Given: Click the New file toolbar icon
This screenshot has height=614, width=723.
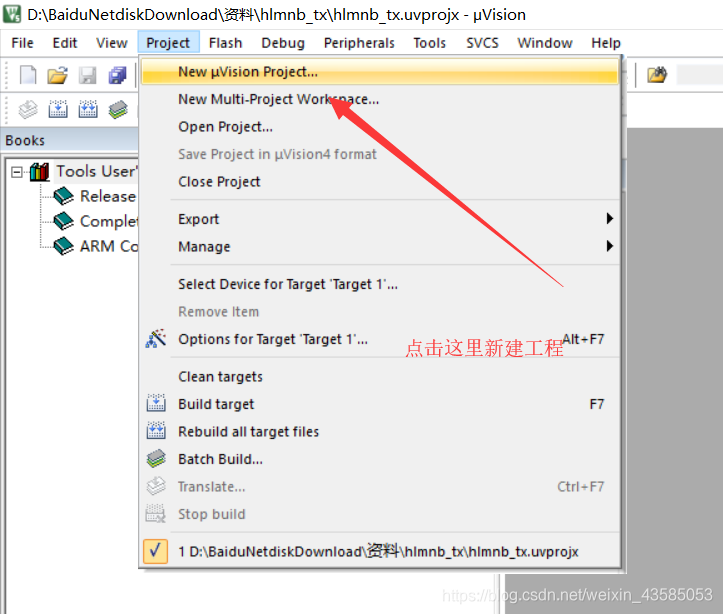Looking at the screenshot, I should click(x=28, y=75).
